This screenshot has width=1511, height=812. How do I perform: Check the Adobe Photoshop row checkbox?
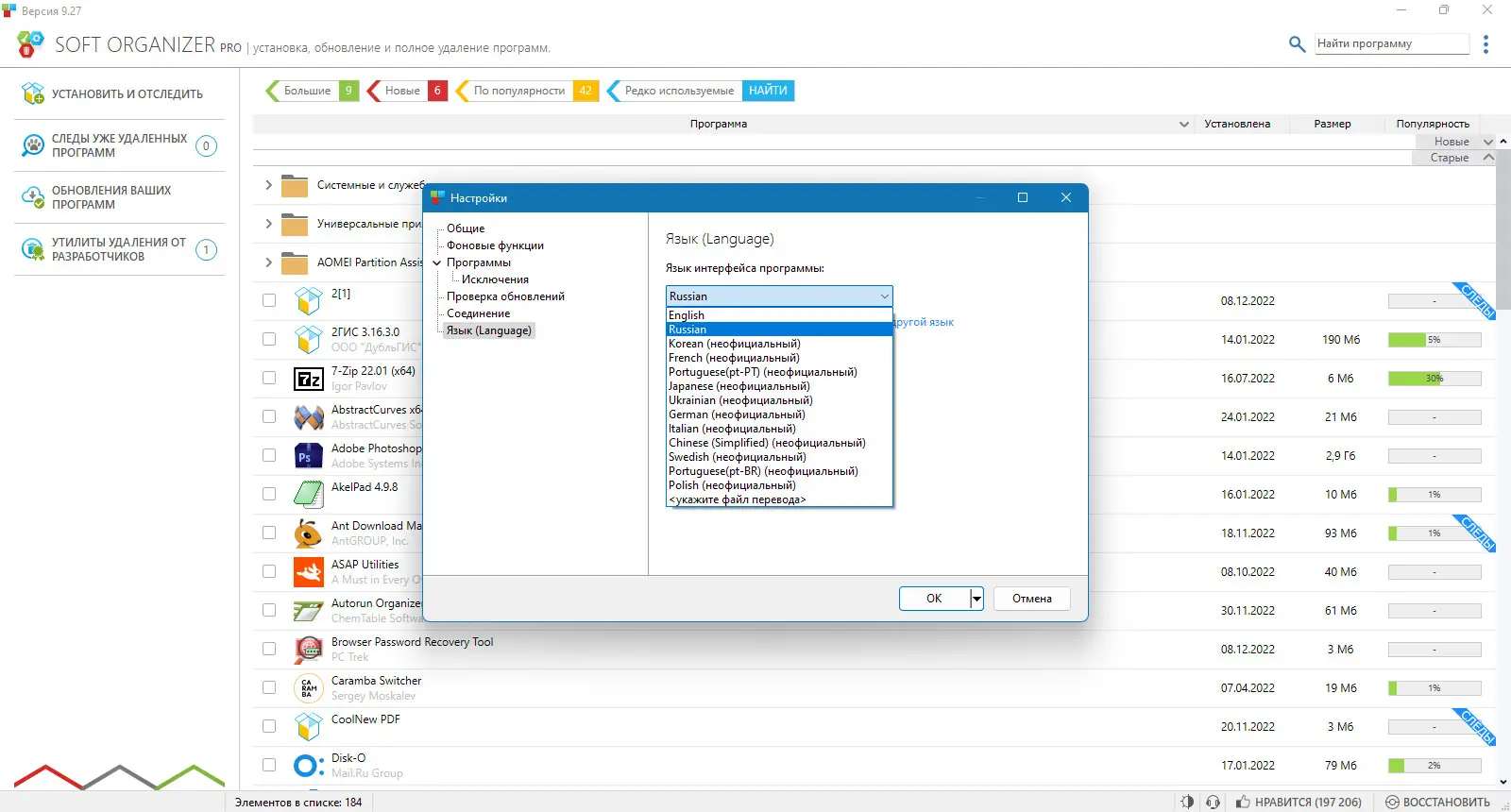tap(269, 455)
